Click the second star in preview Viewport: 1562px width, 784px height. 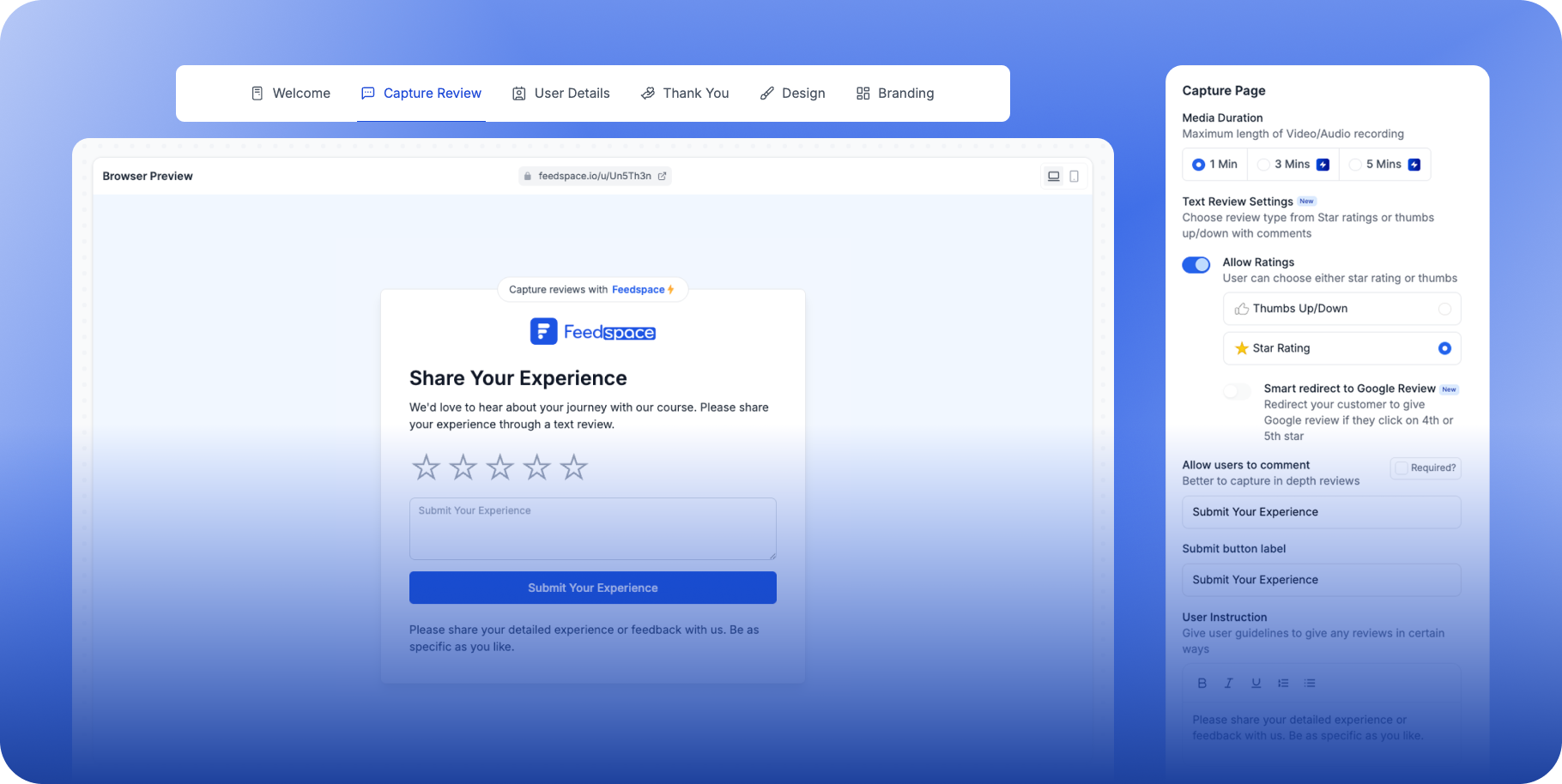[463, 467]
